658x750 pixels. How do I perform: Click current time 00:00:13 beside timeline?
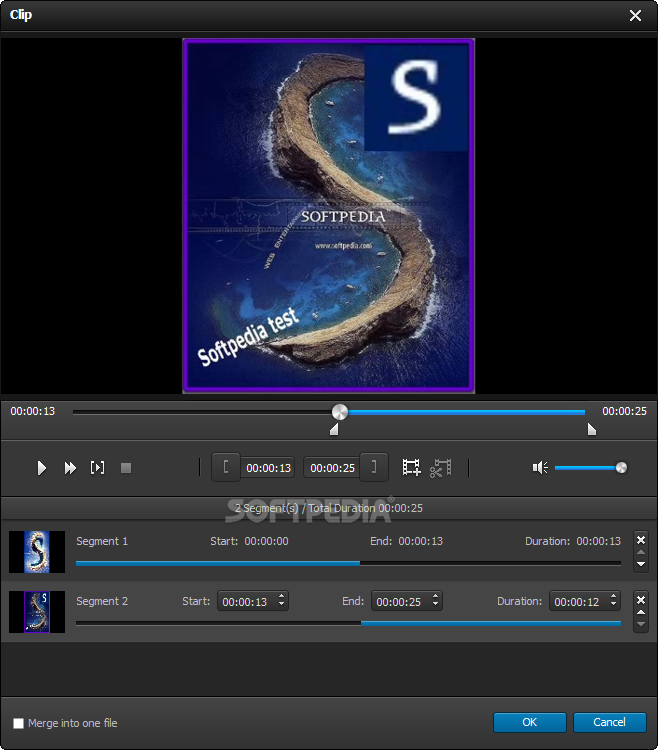(33, 411)
